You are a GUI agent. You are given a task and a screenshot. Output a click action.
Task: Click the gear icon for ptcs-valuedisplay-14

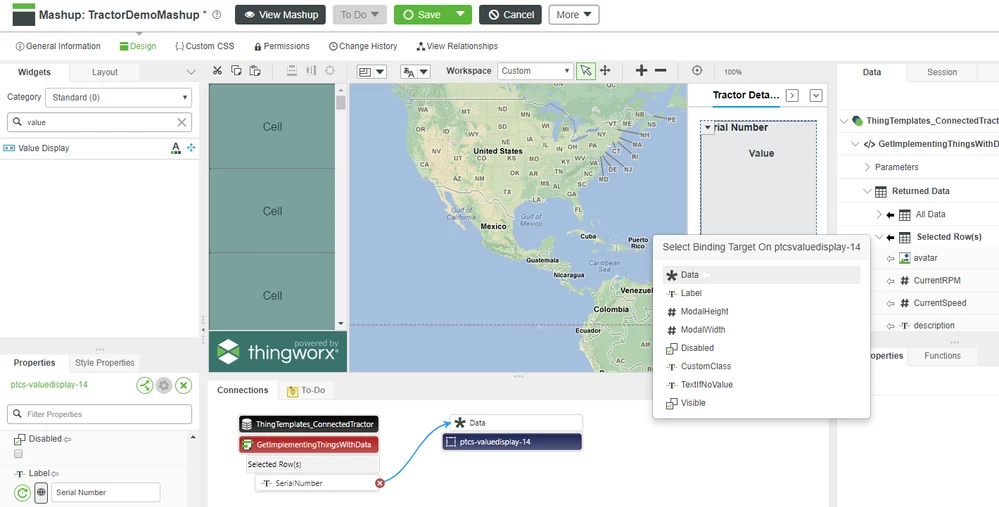164,385
